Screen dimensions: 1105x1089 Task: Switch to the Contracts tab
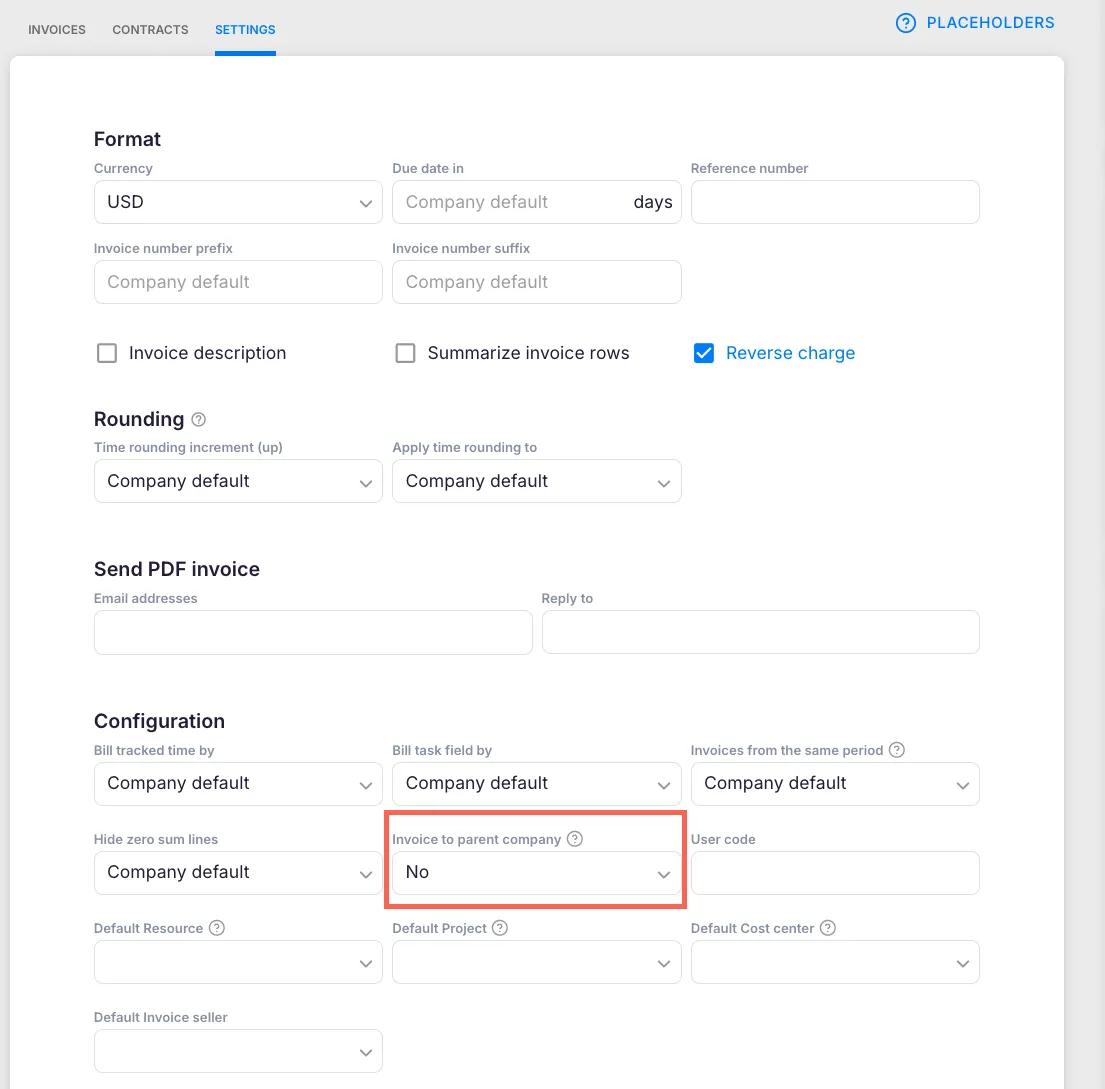click(x=150, y=30)
